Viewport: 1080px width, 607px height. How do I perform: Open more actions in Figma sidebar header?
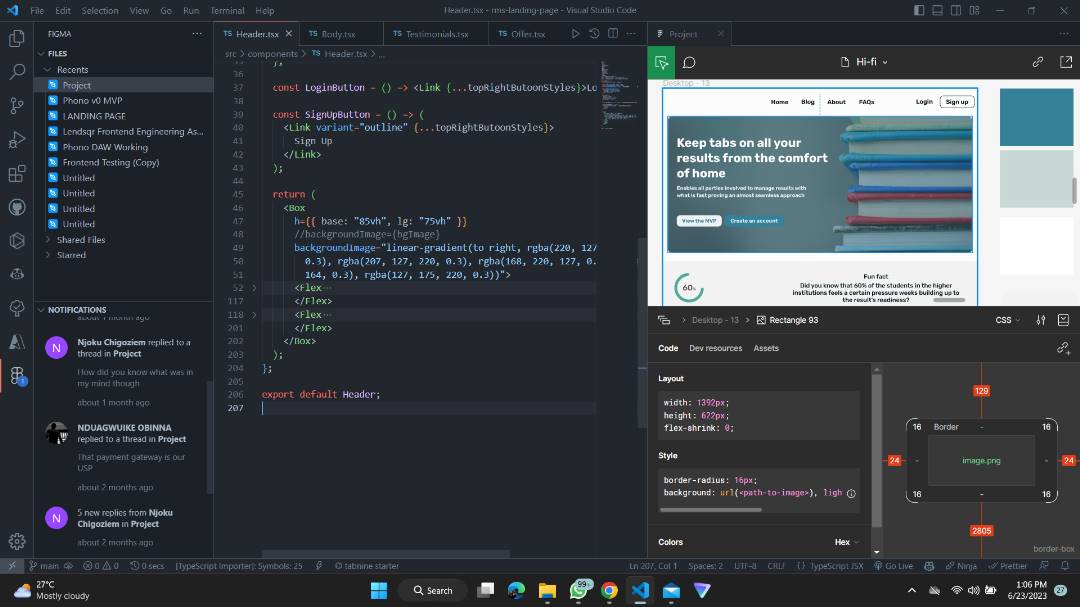tap(197, 33)
